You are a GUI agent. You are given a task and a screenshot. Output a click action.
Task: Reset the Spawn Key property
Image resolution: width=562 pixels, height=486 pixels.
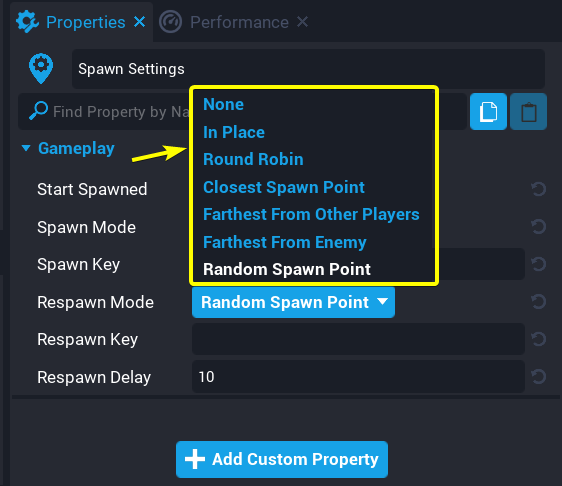(x=538, y=264)
